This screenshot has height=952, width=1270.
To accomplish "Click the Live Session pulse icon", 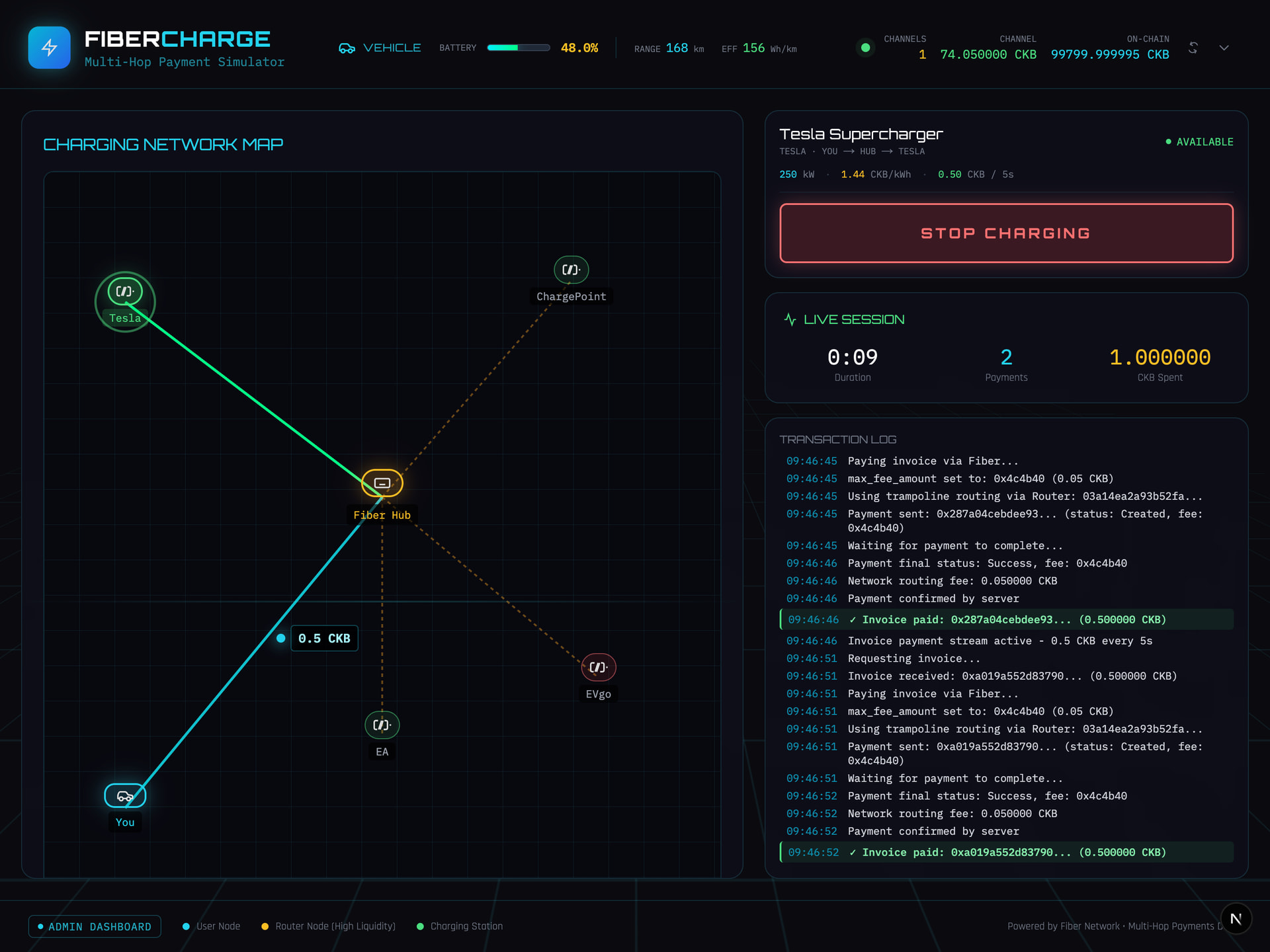I will pyautogui.click(x=790, y=319).
